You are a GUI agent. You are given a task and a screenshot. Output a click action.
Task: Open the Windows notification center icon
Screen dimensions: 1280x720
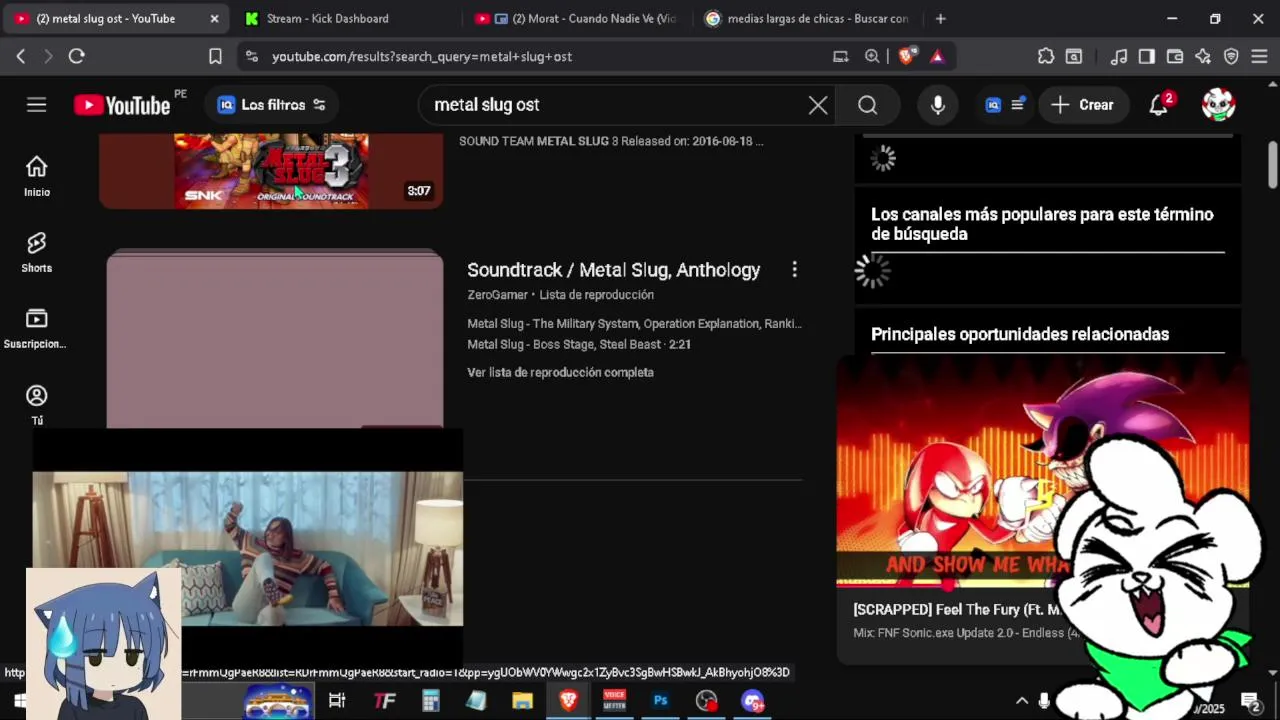click(1250, 701)
